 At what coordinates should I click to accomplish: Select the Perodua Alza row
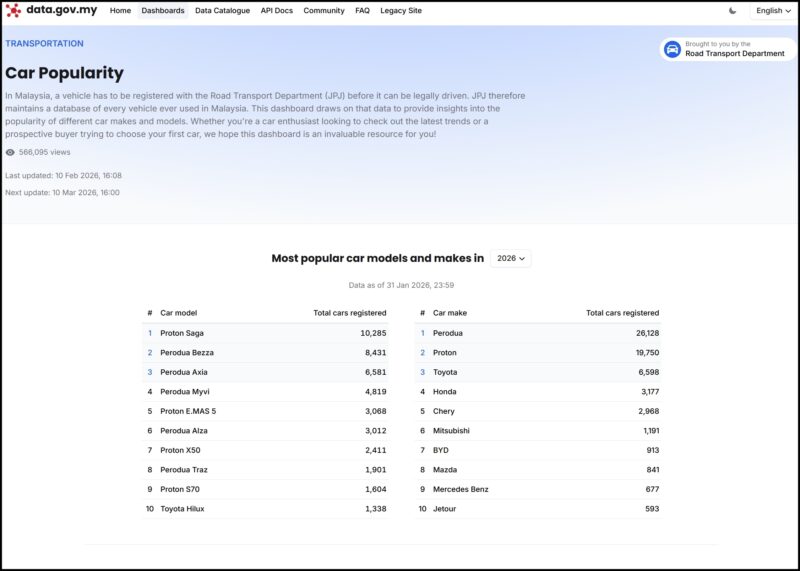point(265,431)
